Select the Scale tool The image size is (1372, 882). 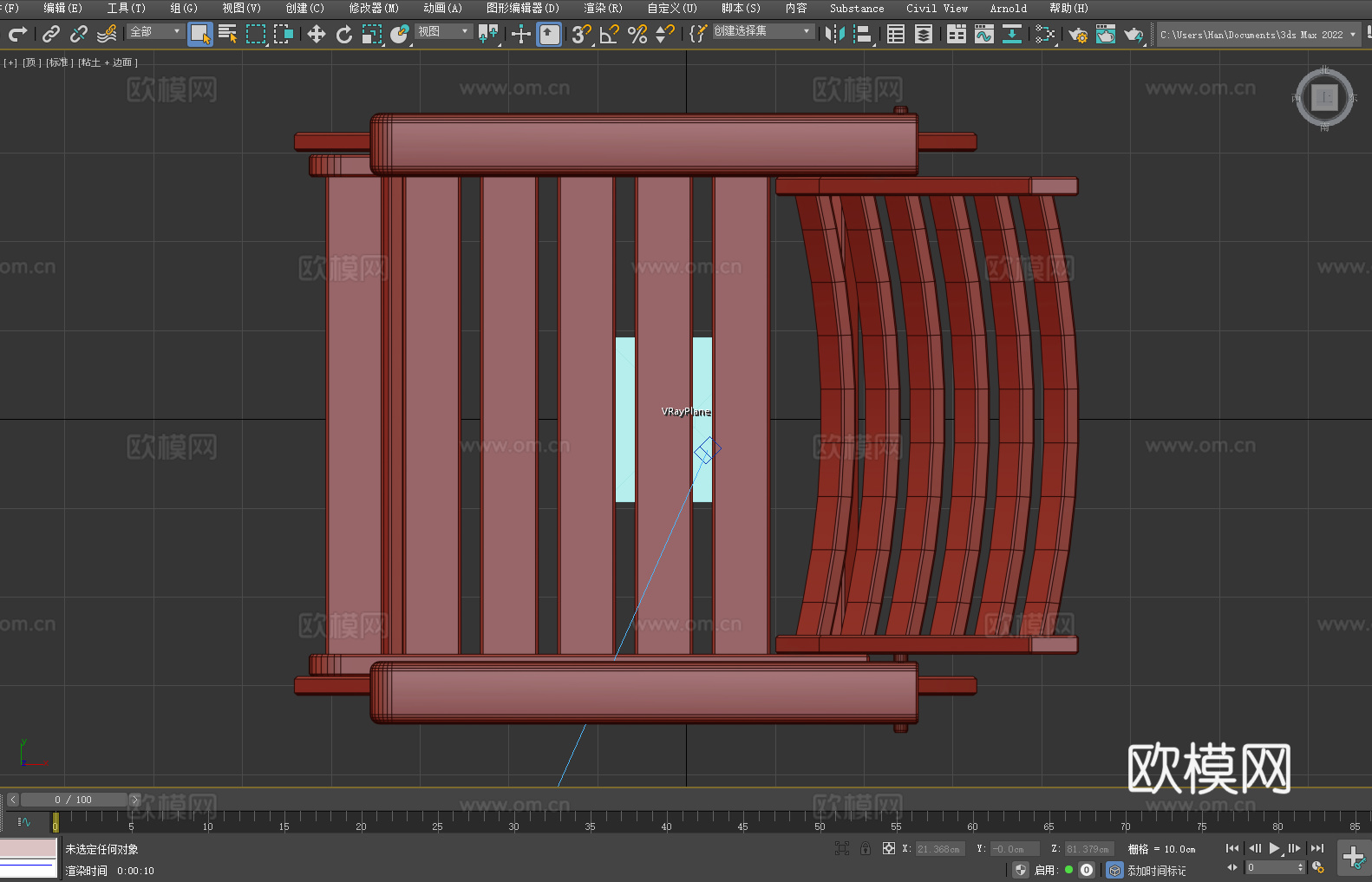[372, 34]
